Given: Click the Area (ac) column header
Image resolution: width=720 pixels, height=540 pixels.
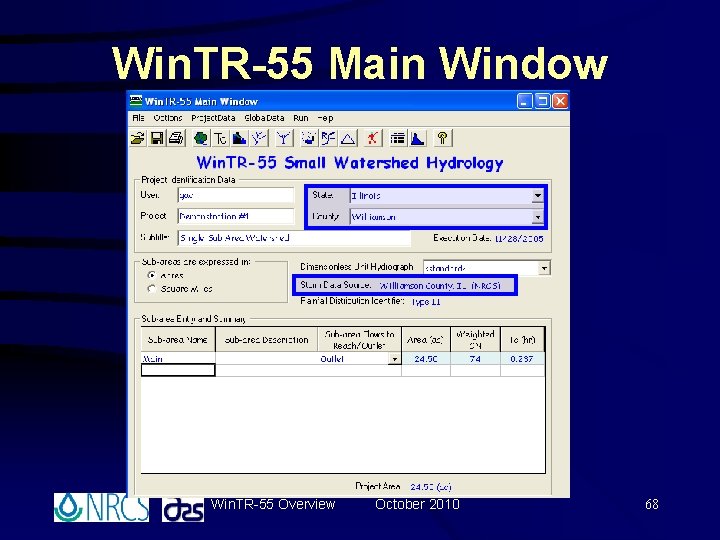Looking at the screenshot, I should tap(426, 340).
